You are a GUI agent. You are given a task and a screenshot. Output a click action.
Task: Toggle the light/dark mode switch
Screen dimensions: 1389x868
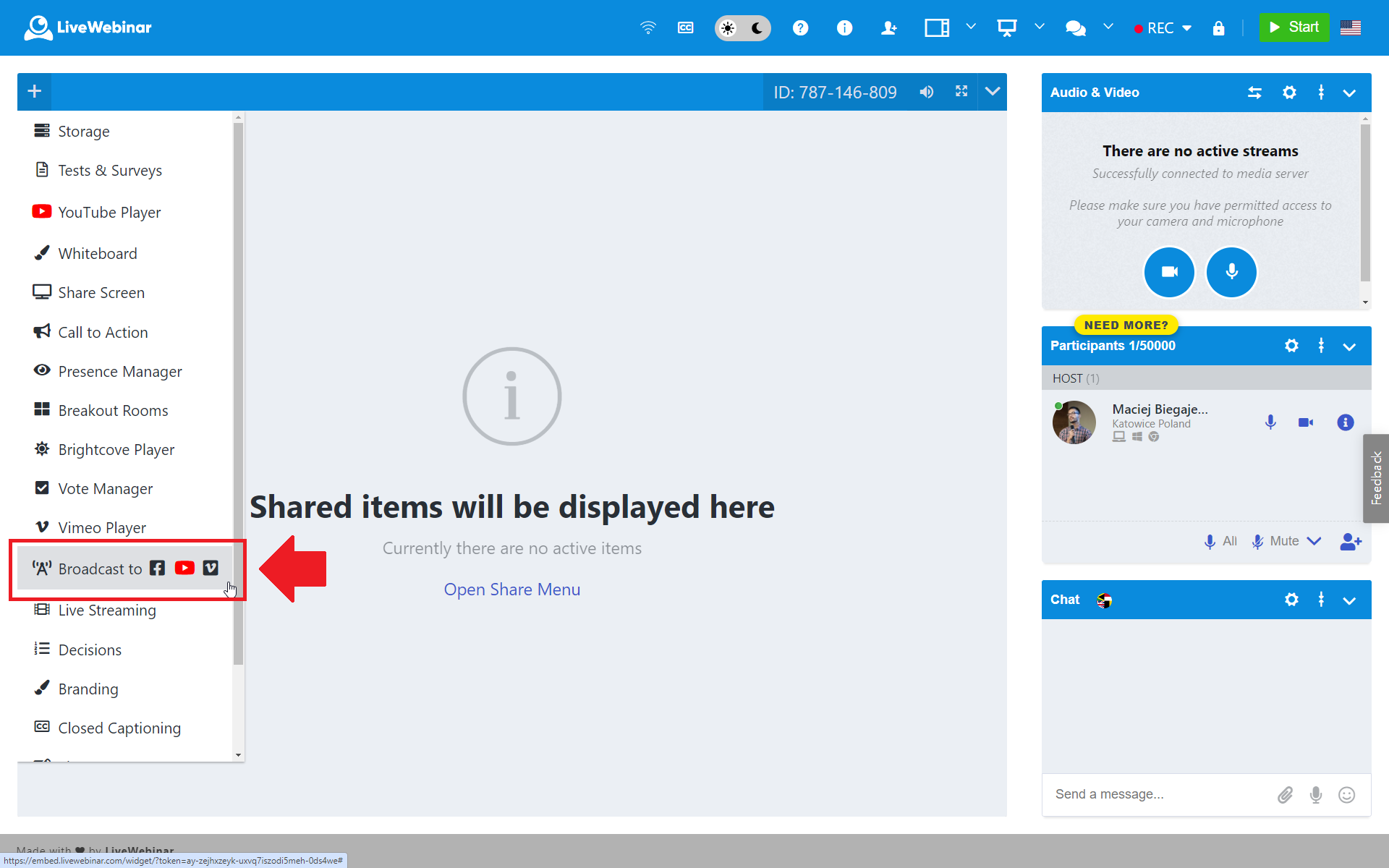coord(742,27)
